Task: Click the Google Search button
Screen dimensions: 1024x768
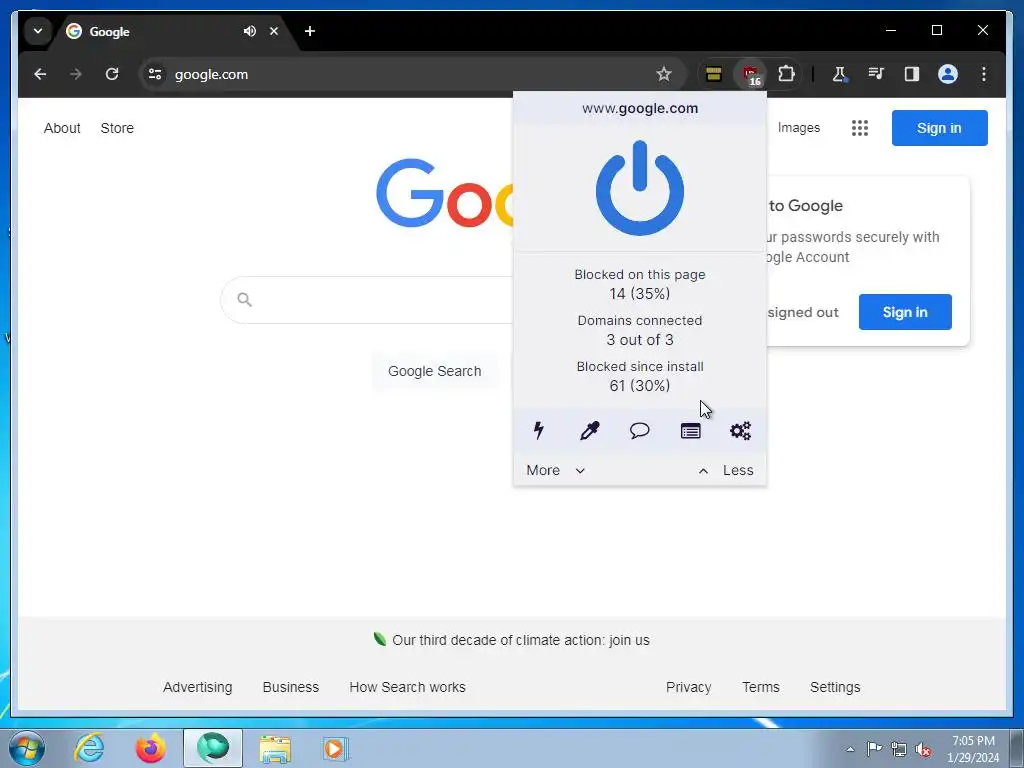Action: [x=434, y=371]
